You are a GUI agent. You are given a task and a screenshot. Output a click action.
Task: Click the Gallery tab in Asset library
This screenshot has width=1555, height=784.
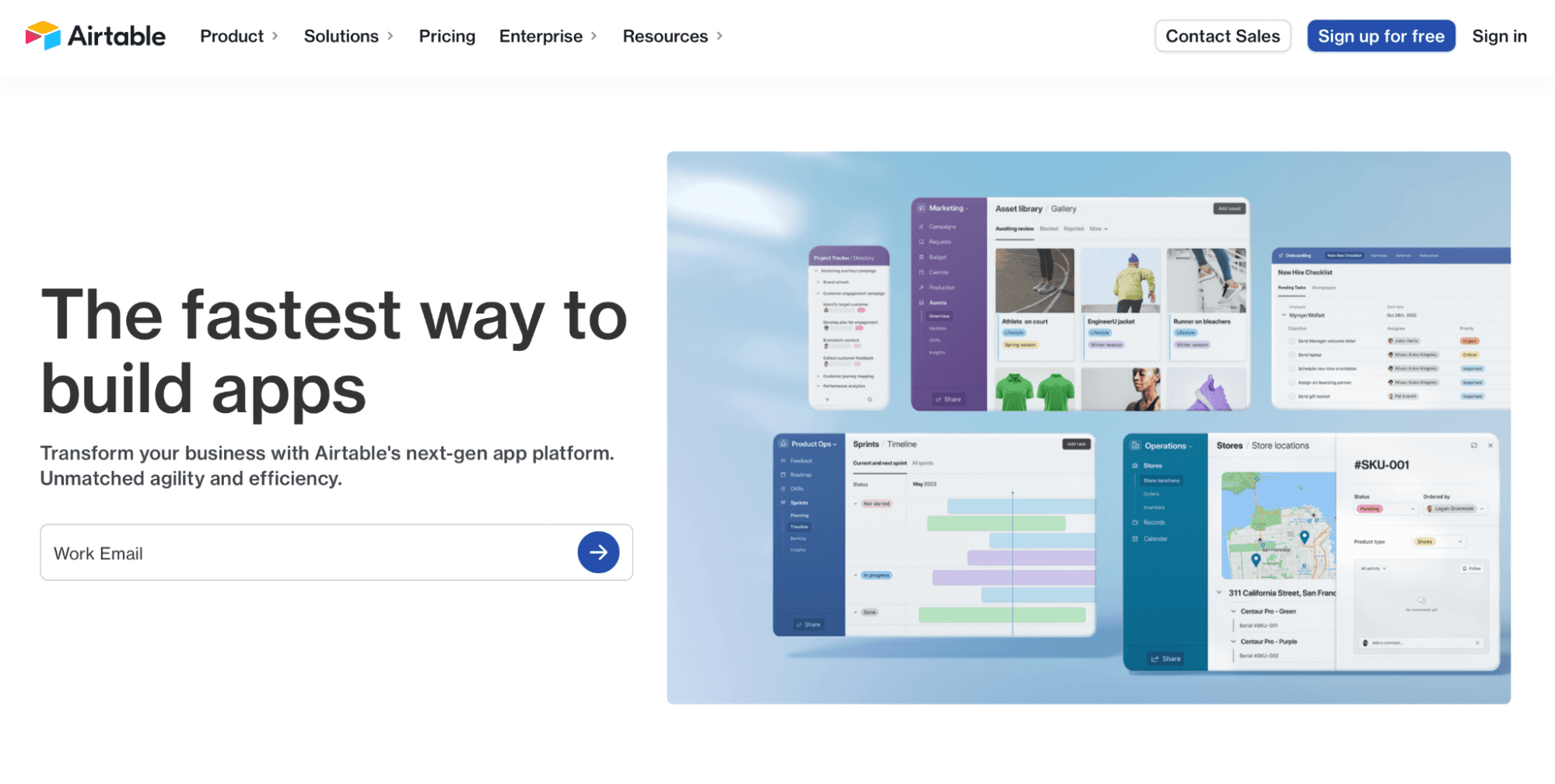(1063, 208)
